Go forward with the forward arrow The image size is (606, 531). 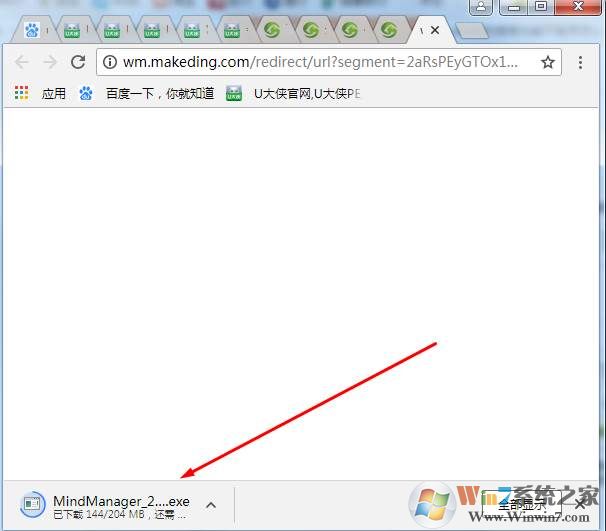coord(50,62)
